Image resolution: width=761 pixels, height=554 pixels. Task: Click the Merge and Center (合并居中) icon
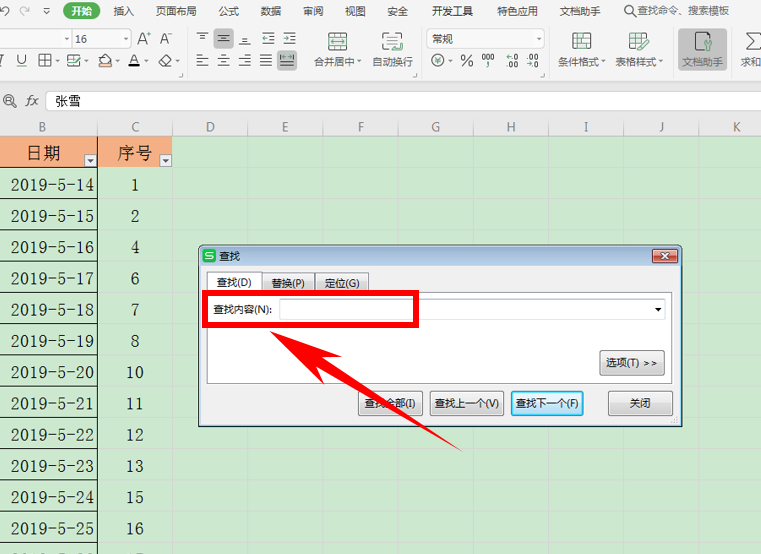coord(337,42)
